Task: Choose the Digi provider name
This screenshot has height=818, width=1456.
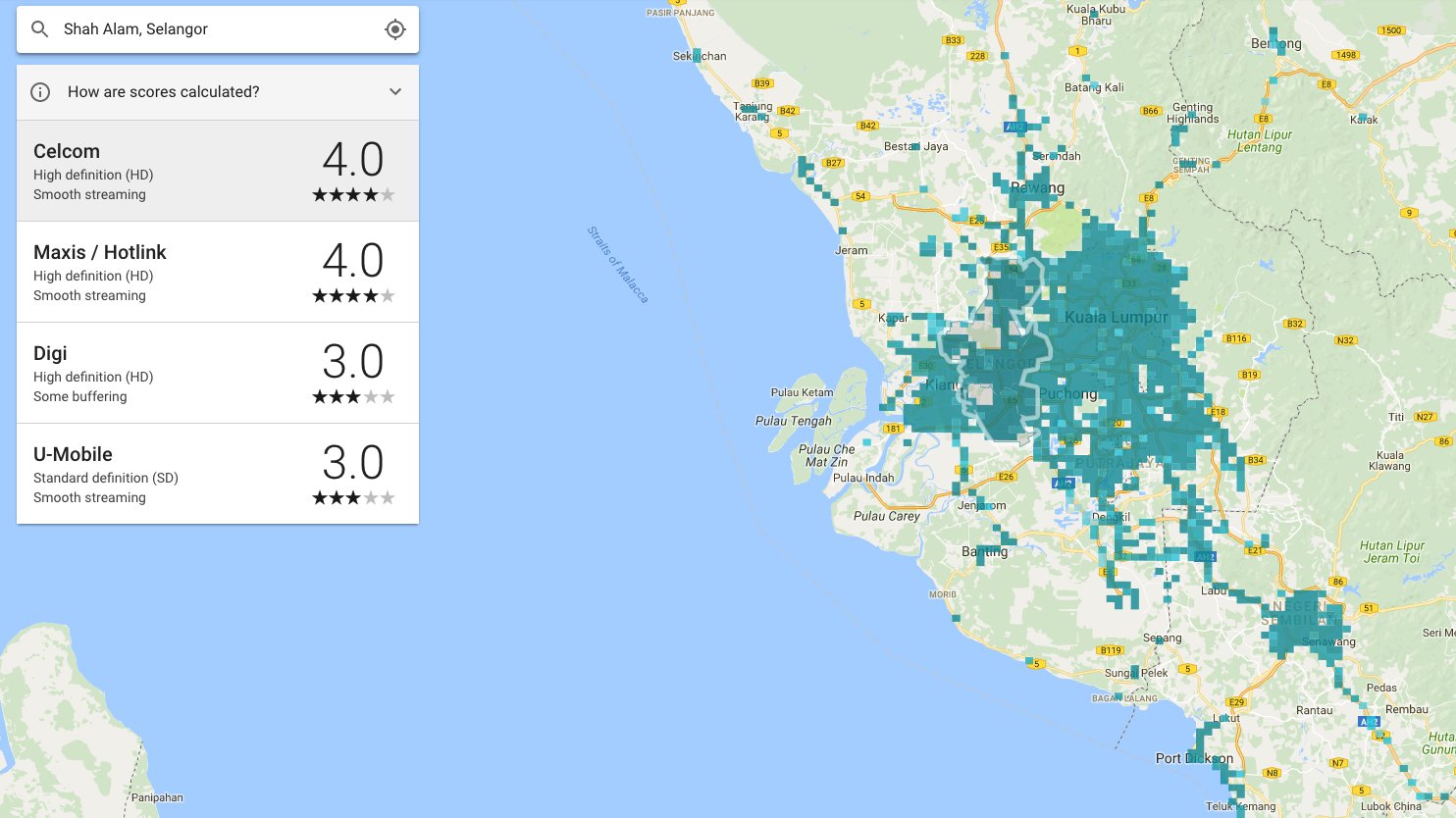Action: tap(50, 353)
